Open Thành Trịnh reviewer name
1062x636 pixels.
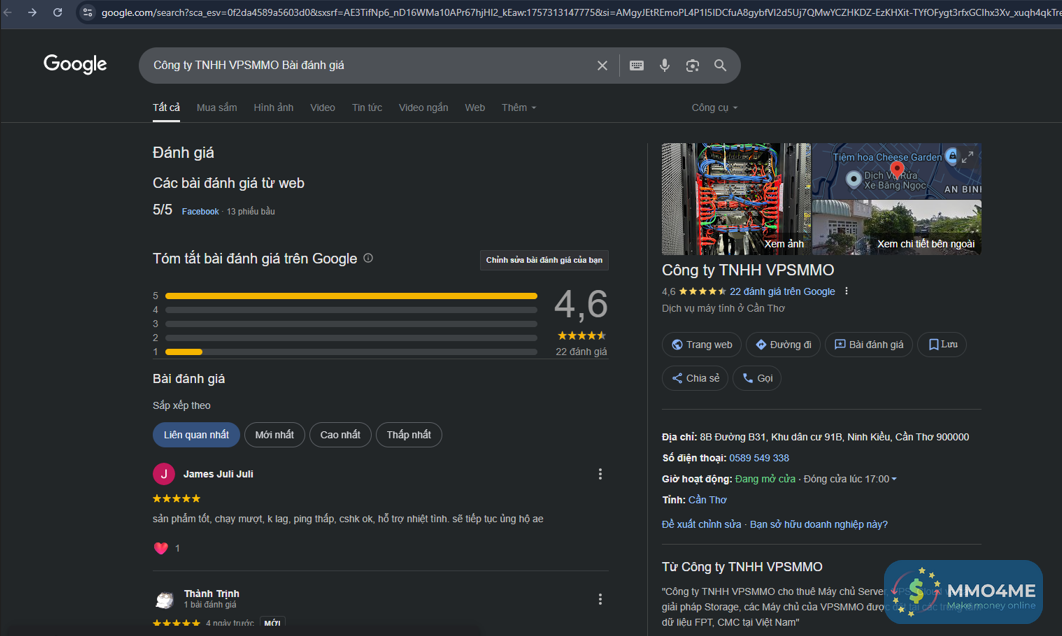(x=211, y=593)
